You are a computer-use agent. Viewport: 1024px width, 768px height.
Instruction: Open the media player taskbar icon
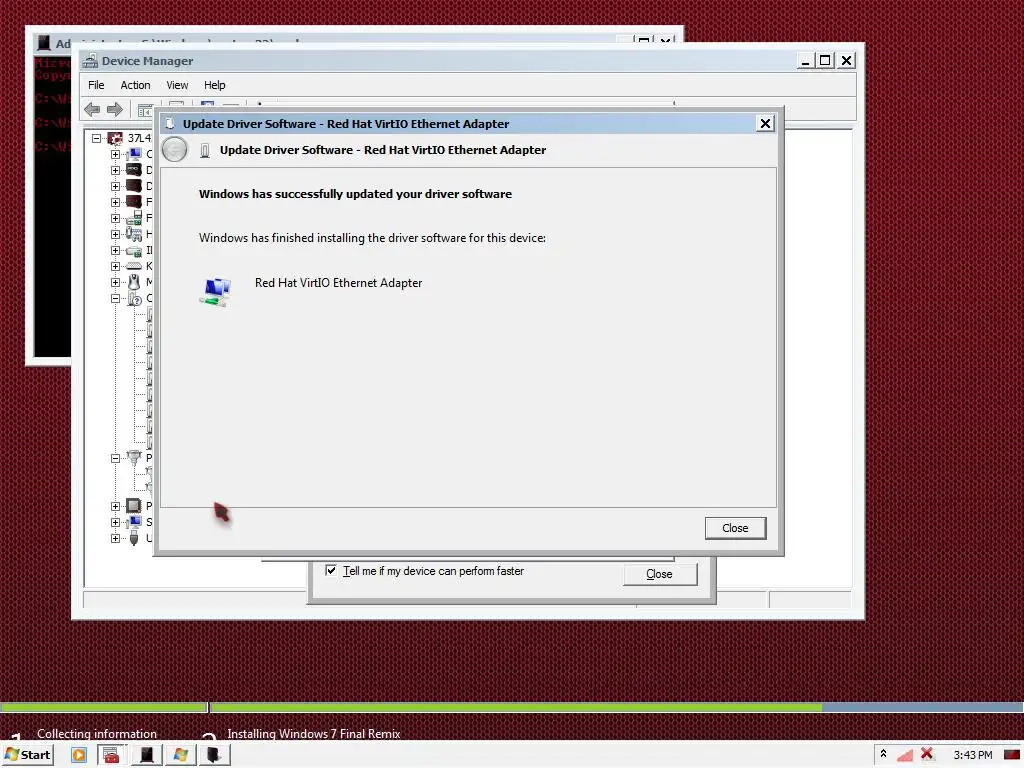point(79,755)
